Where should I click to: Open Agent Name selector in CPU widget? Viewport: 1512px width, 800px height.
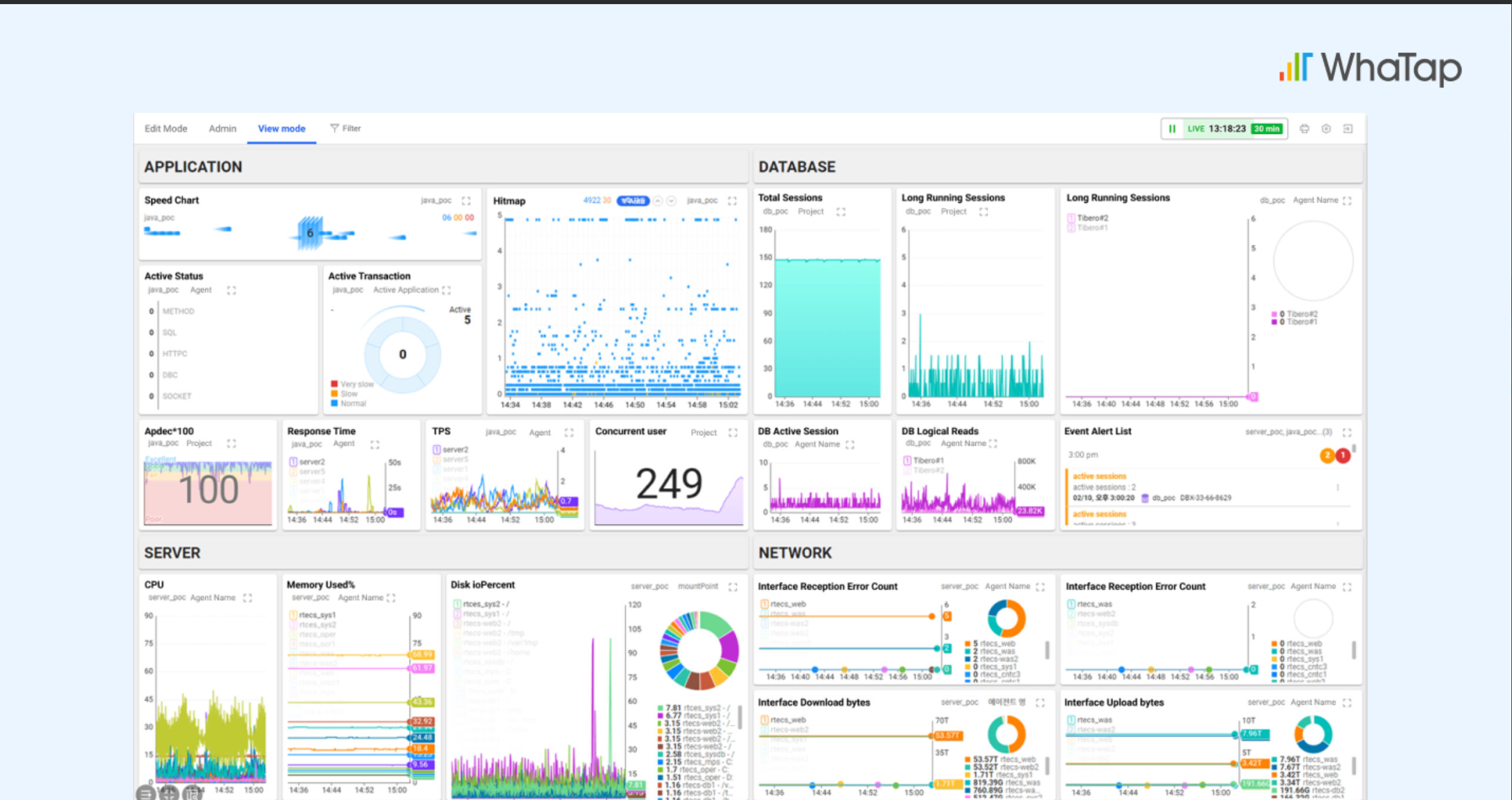(x=213, y=598)
